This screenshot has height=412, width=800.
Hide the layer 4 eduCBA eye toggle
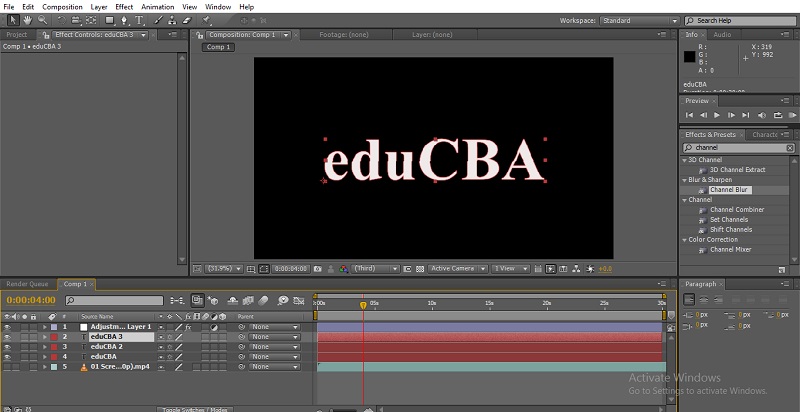(x=7, y=357)
